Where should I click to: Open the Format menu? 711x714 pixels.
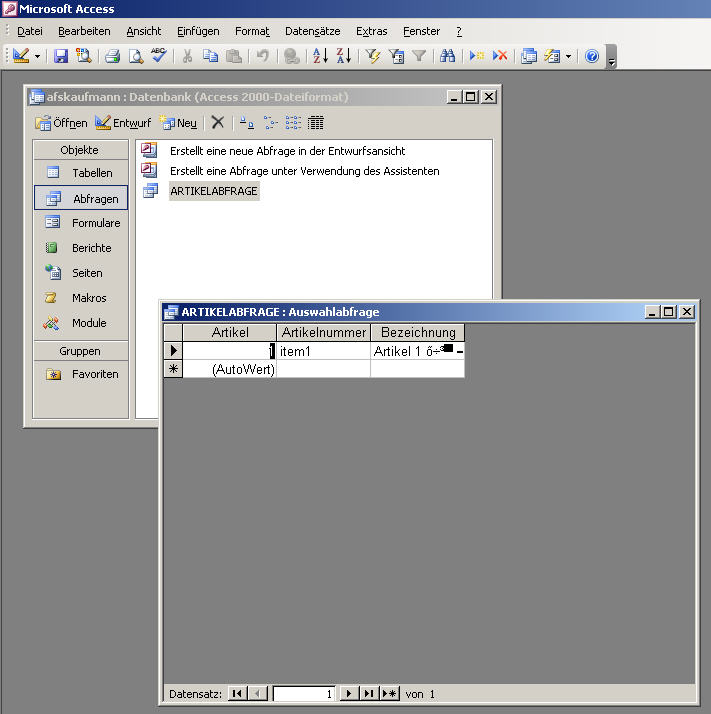[x=252, y=31]
